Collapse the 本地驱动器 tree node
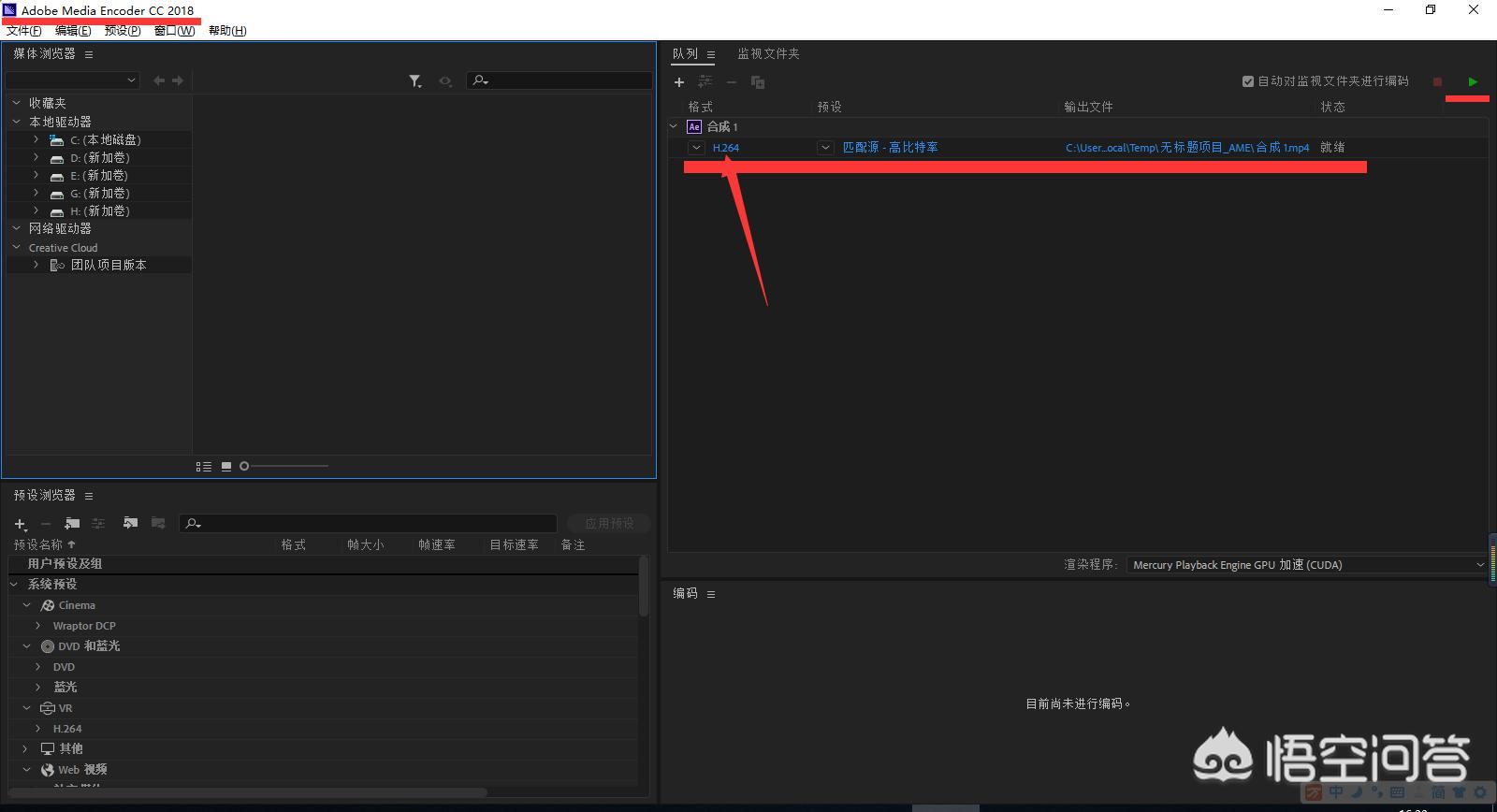1497x812 pixels. [16, 122]
